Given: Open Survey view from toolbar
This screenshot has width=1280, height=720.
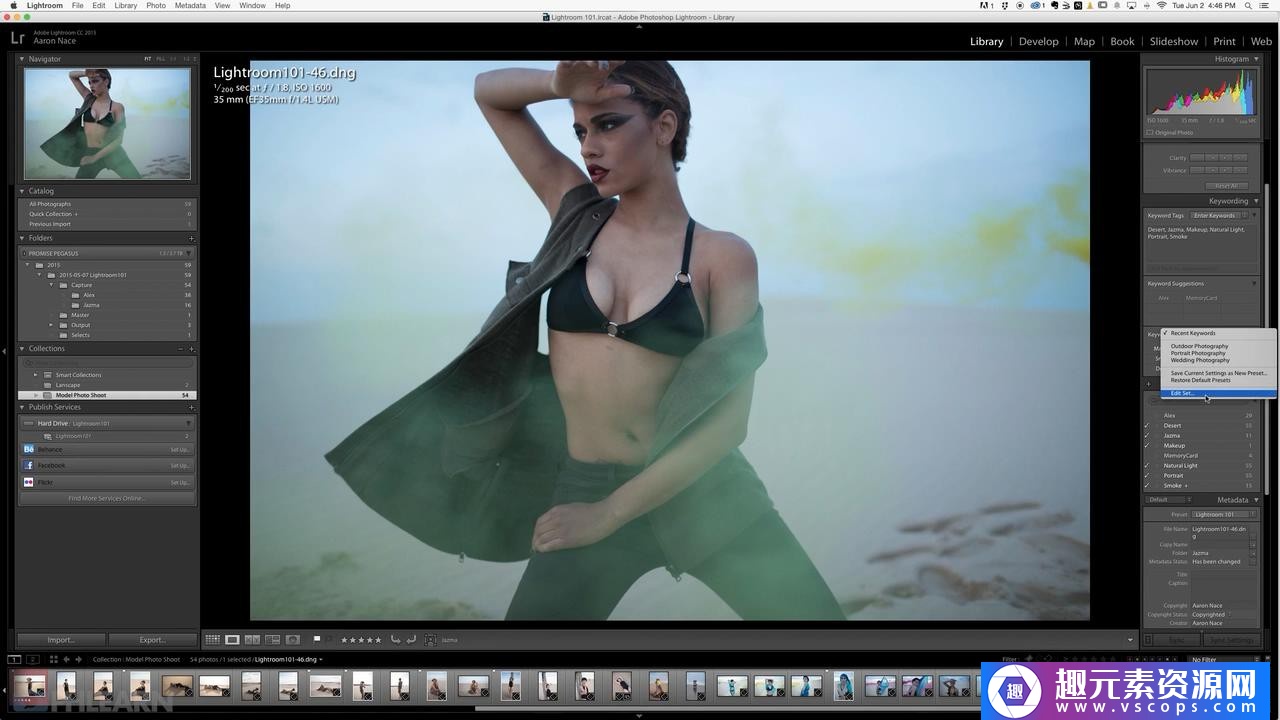Looking at the screenshot, I should tap(272, 640).
